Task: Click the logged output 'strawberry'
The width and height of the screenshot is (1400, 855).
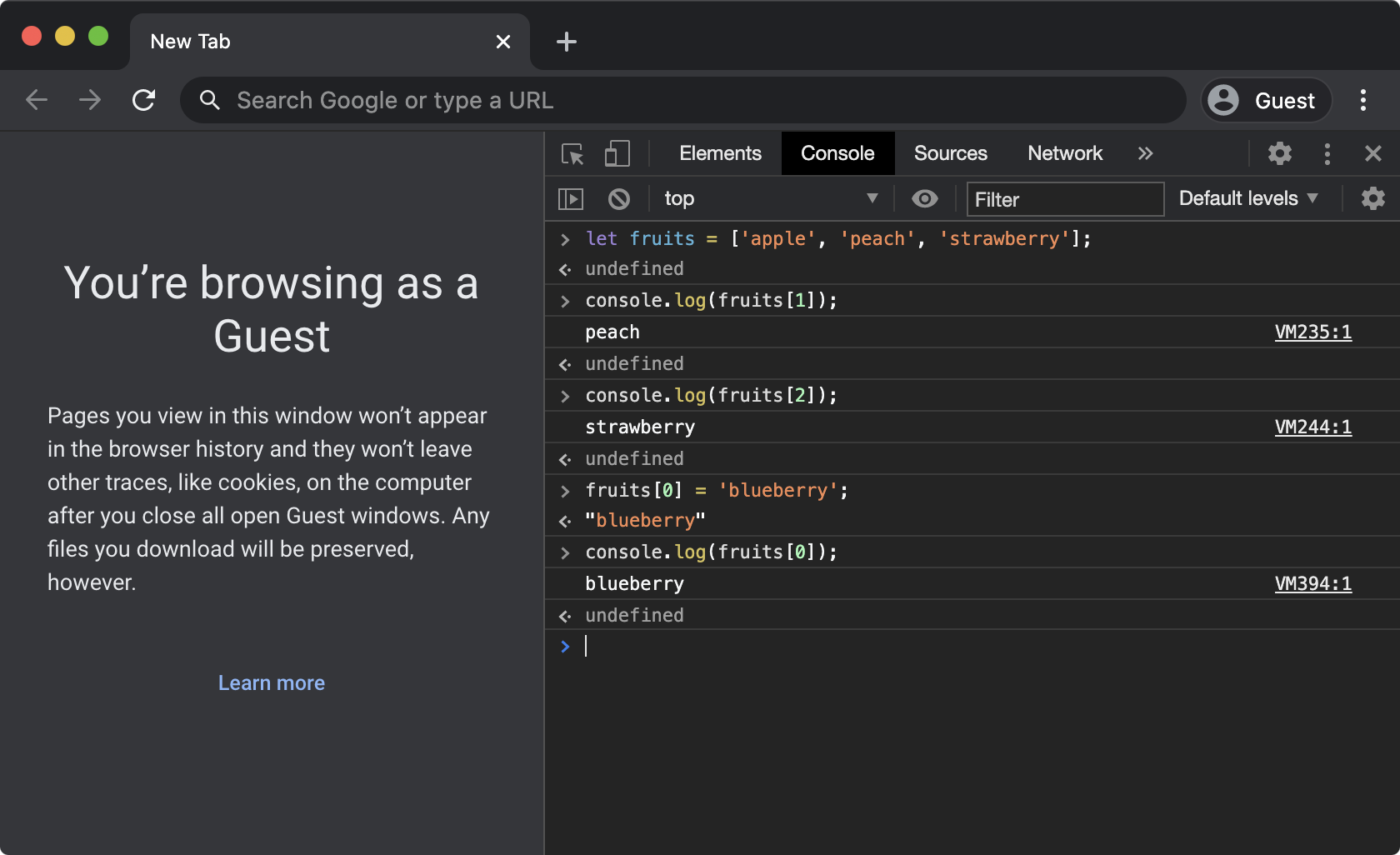Action: [640, 427]
